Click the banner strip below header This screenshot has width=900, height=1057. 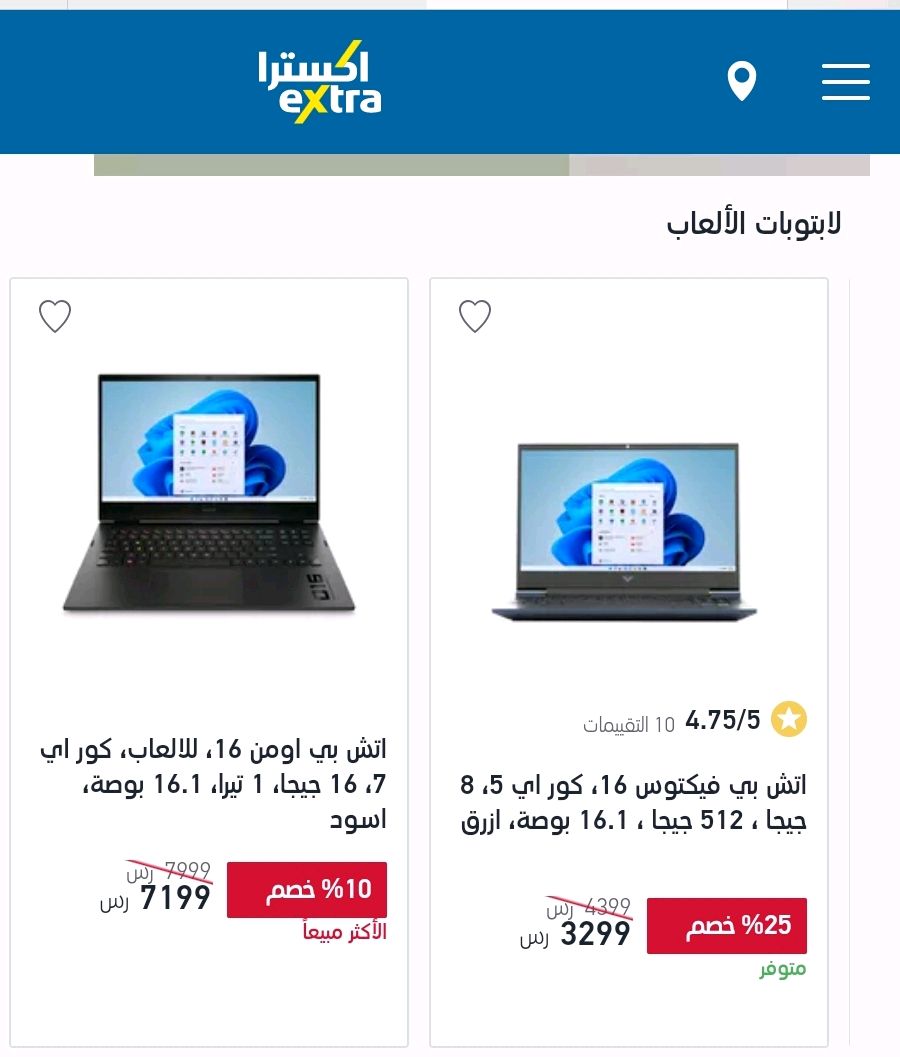point(481,165)
